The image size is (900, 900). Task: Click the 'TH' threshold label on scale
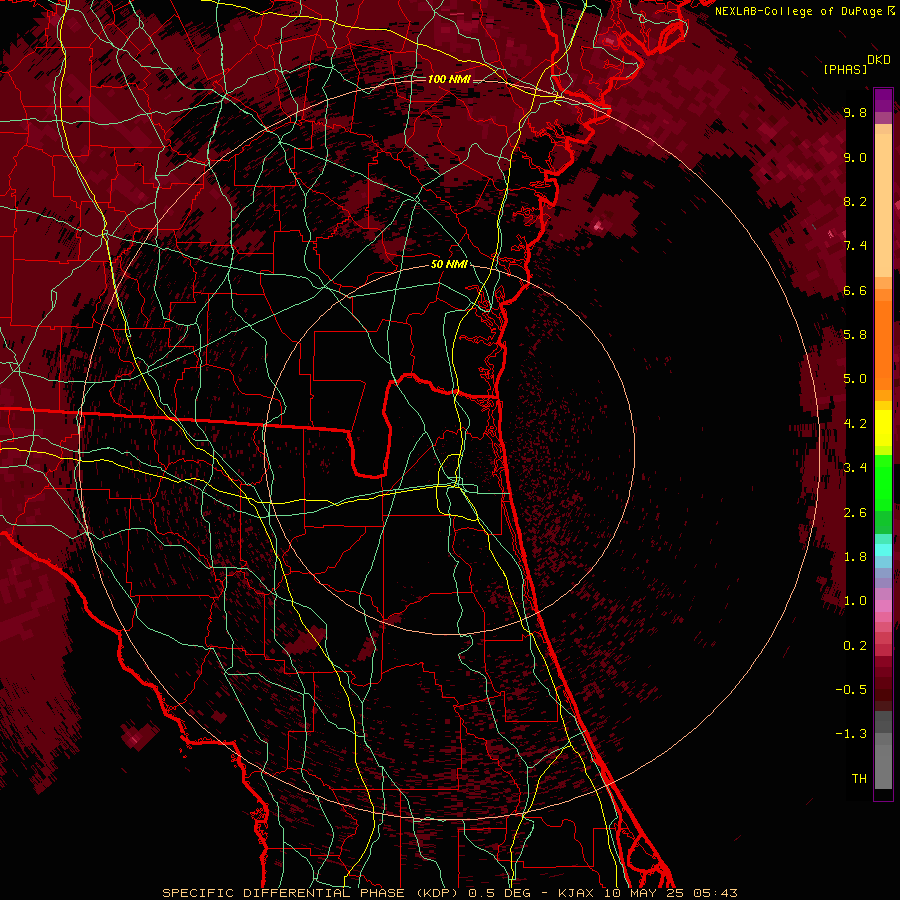(x=859, y=779)
